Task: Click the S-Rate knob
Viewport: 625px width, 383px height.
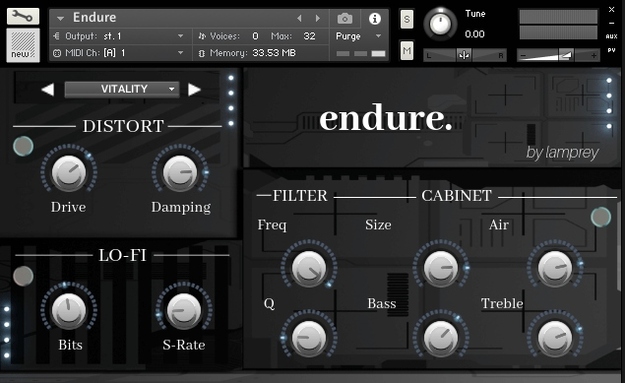Action: point(183,310)
